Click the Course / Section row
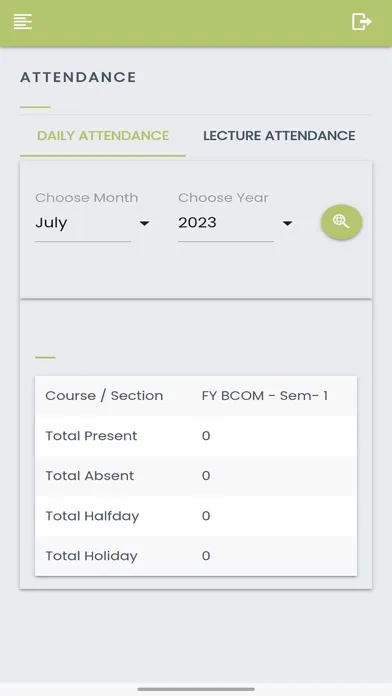 pyautogui.click(x=196, y=396)
